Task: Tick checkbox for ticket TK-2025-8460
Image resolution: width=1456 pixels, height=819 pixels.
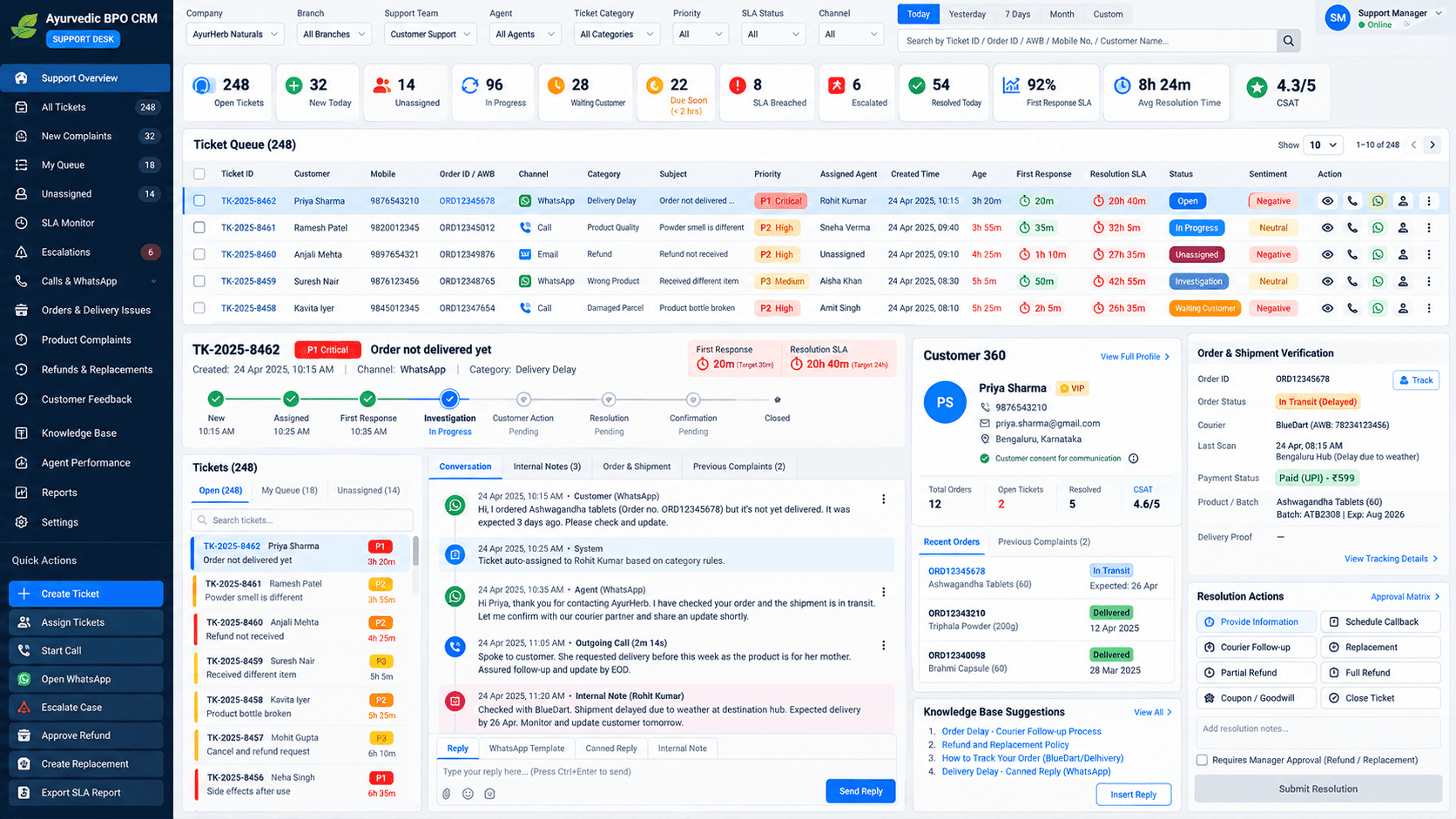Action: [199, 255]
